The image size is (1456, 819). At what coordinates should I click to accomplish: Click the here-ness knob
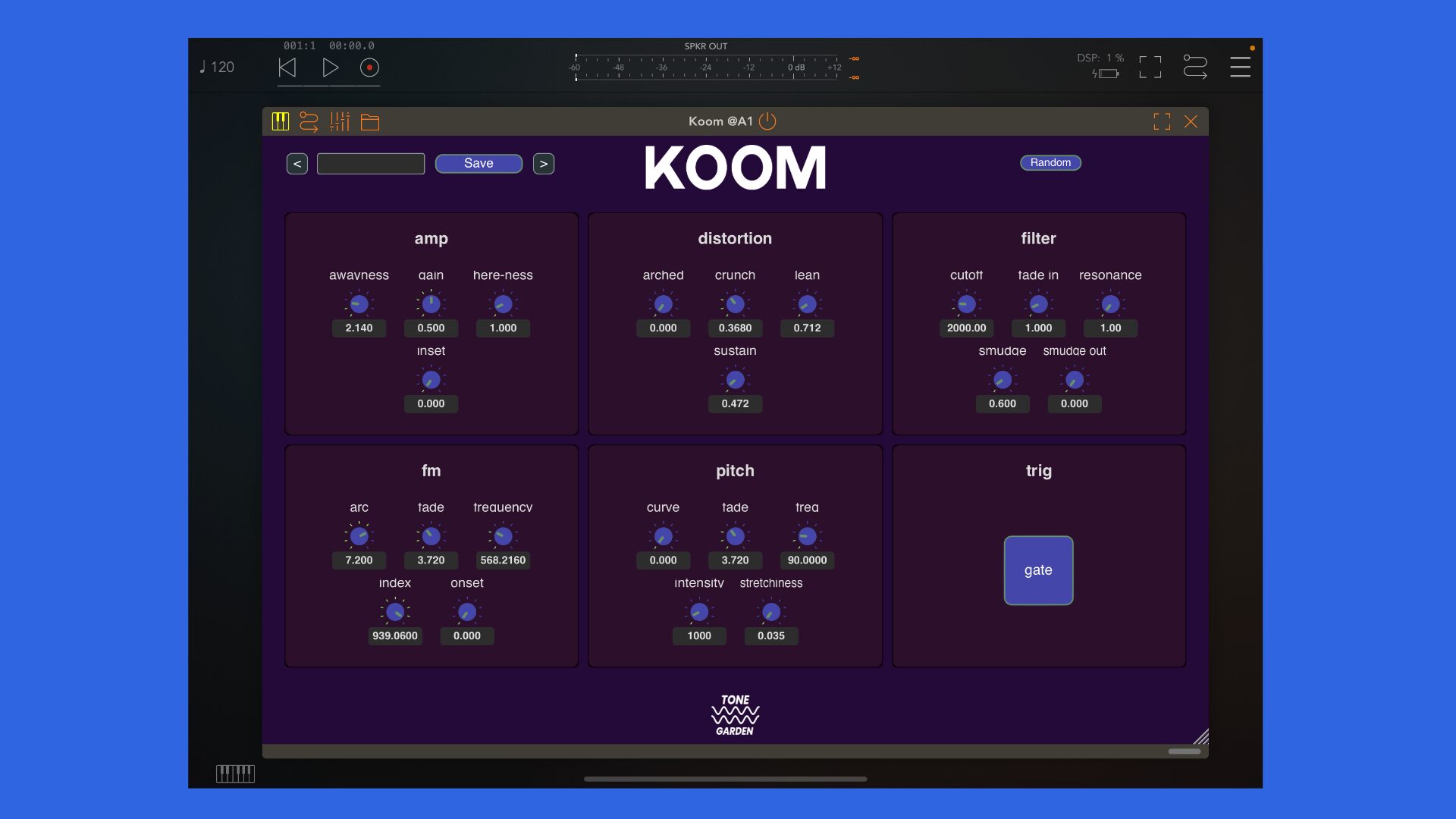pos(503,304)
